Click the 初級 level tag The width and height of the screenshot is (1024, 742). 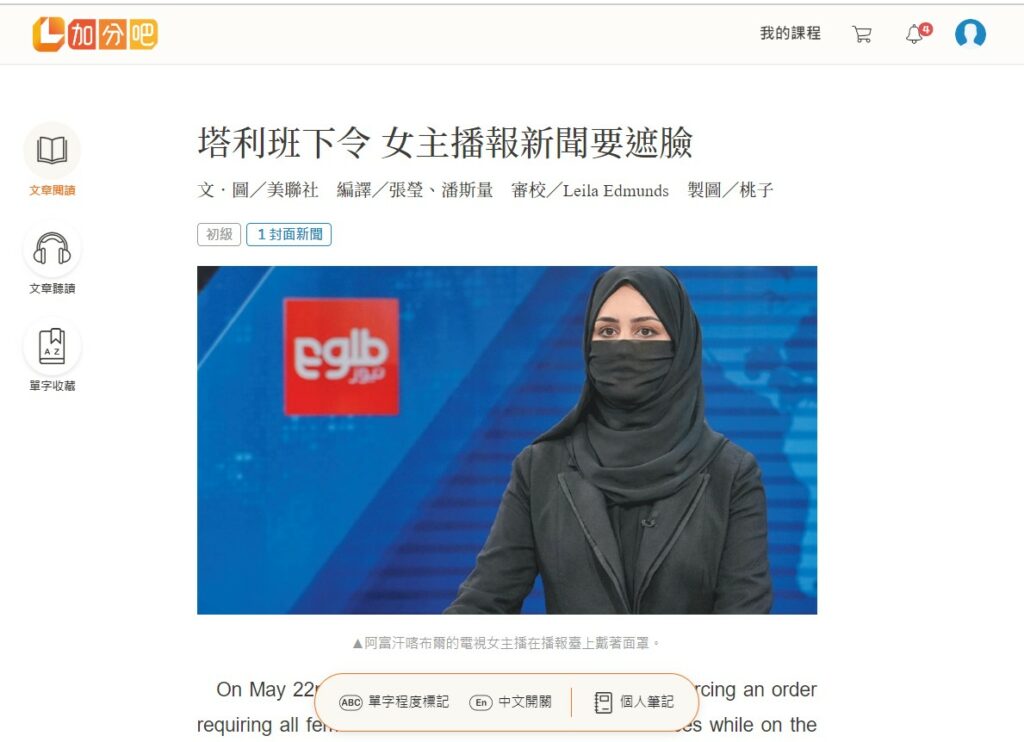pos(219,234)
